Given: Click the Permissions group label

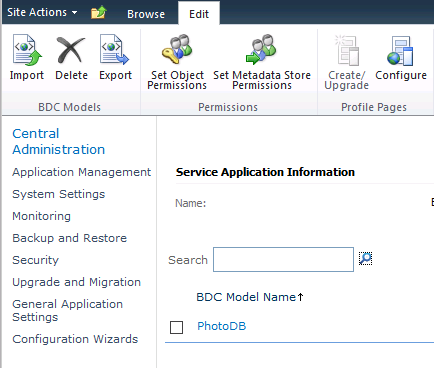Looking at the screenshot, I should point(228,107).
